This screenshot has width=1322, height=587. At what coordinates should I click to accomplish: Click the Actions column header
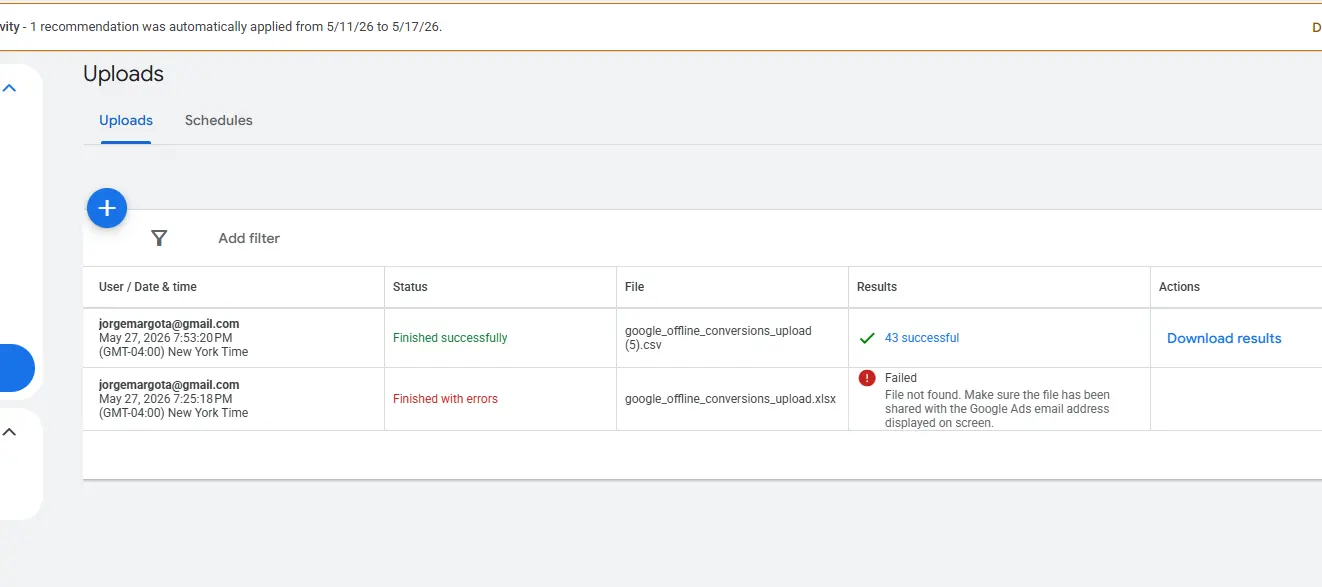tap(1179, 287)
